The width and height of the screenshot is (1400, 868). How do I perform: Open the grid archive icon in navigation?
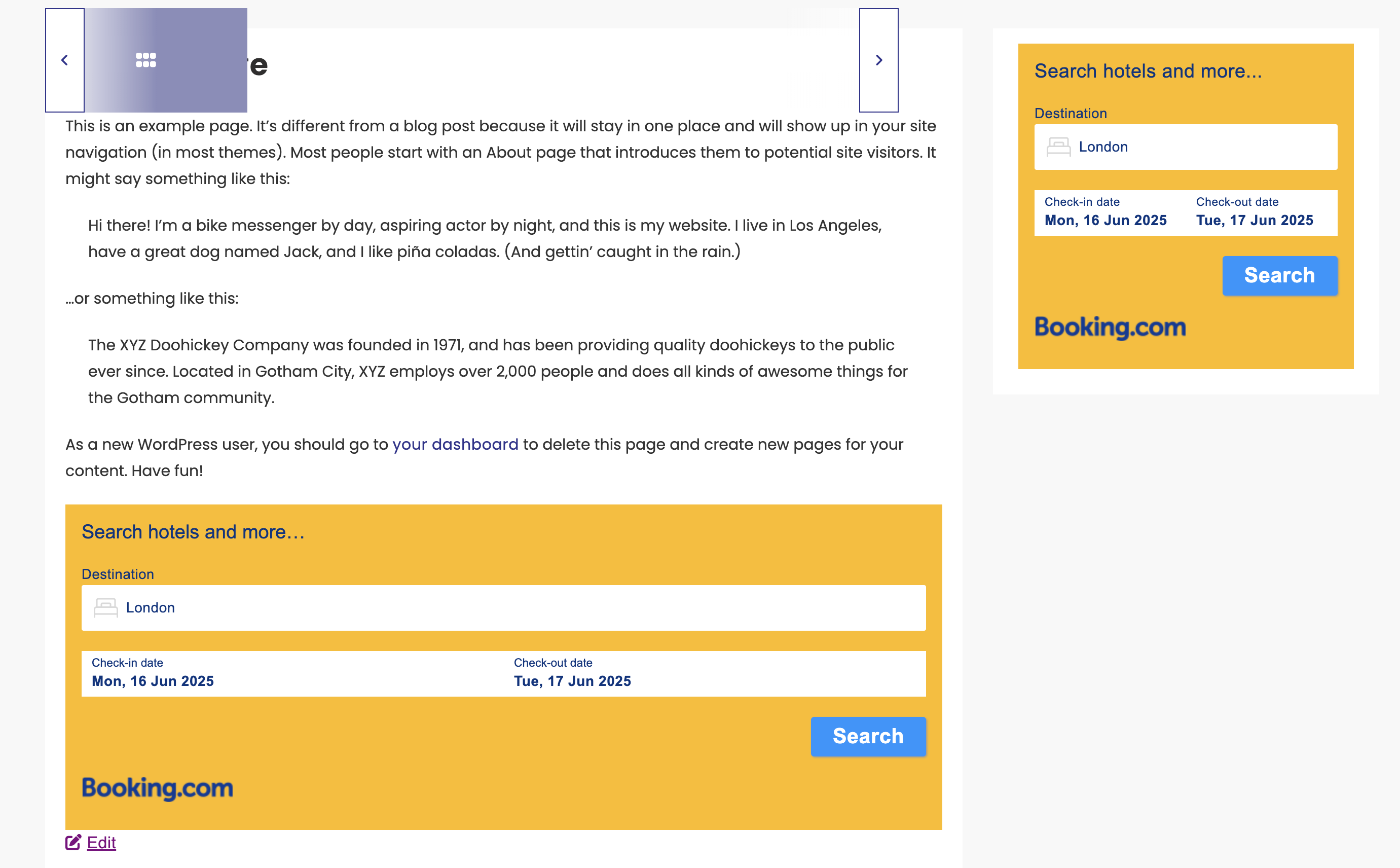tap(146, 60)
